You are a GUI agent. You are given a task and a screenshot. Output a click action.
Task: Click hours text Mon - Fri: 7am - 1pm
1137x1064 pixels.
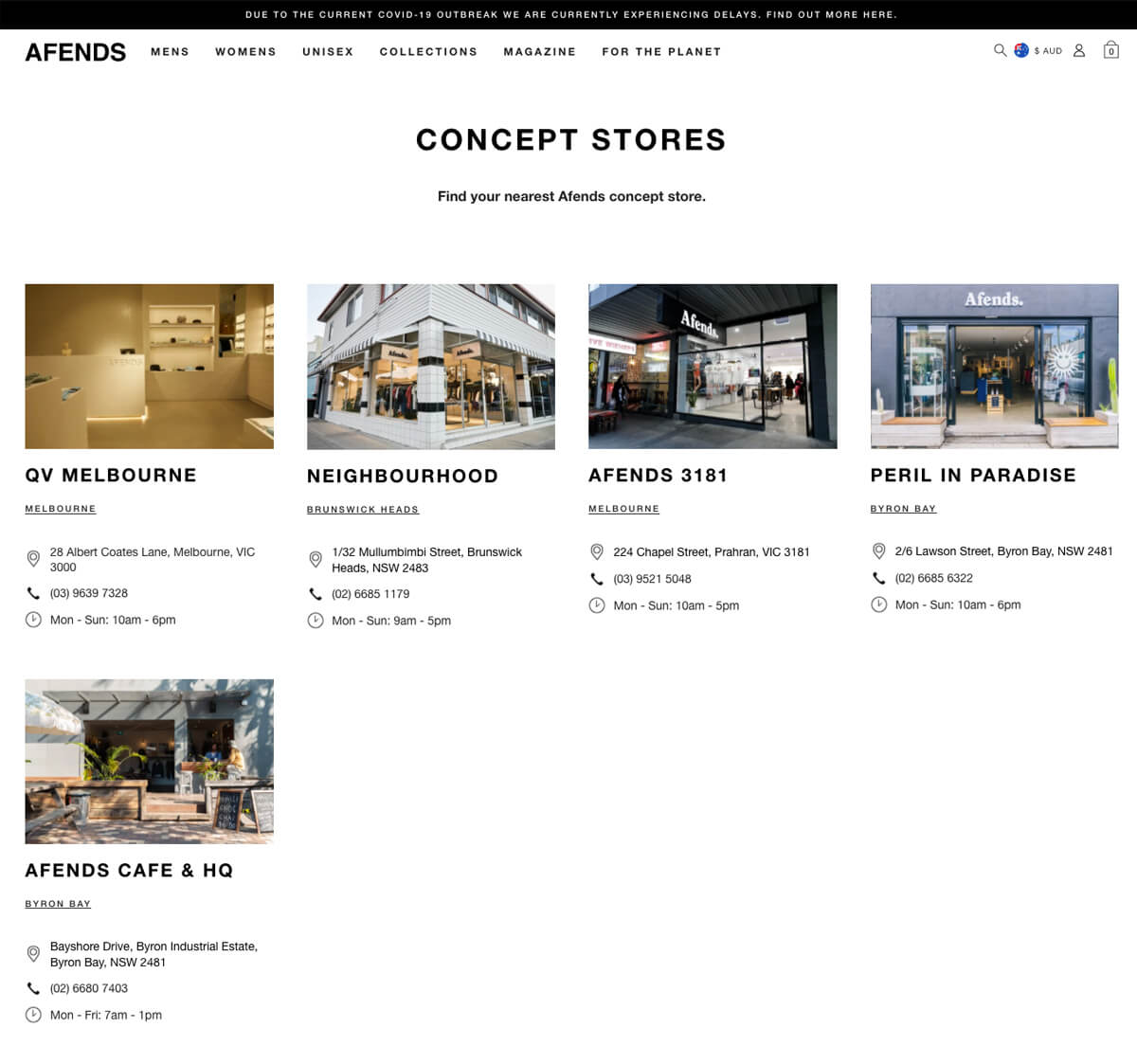click(106, 1015)
